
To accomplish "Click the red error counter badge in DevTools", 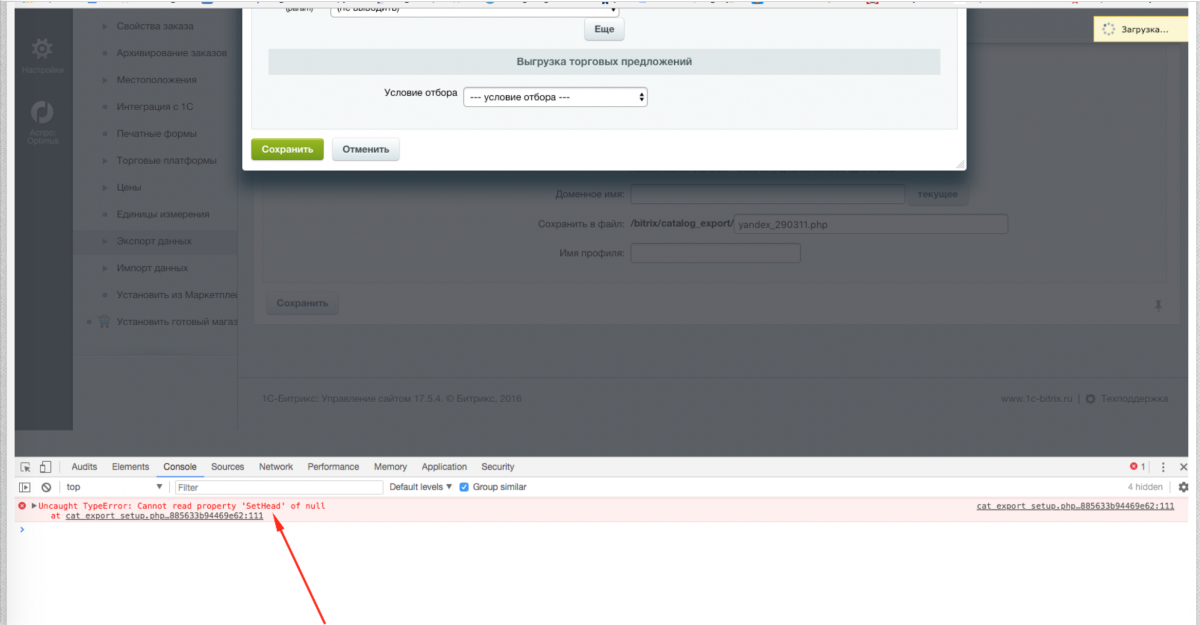I will point(1136,466).
